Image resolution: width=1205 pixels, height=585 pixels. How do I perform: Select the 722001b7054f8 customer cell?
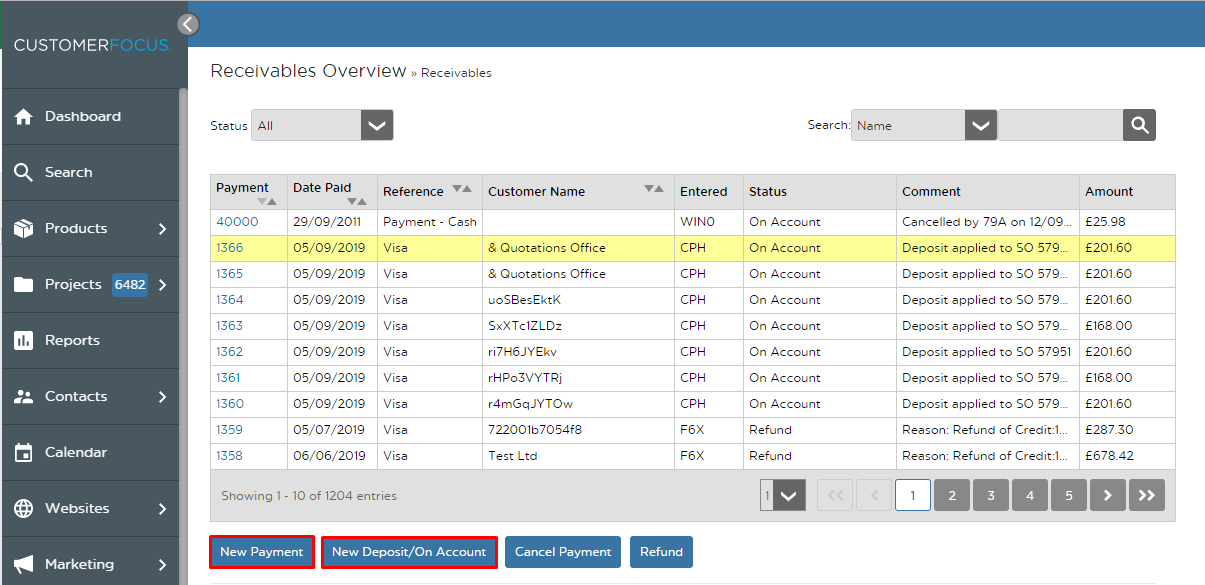(578, 430)
